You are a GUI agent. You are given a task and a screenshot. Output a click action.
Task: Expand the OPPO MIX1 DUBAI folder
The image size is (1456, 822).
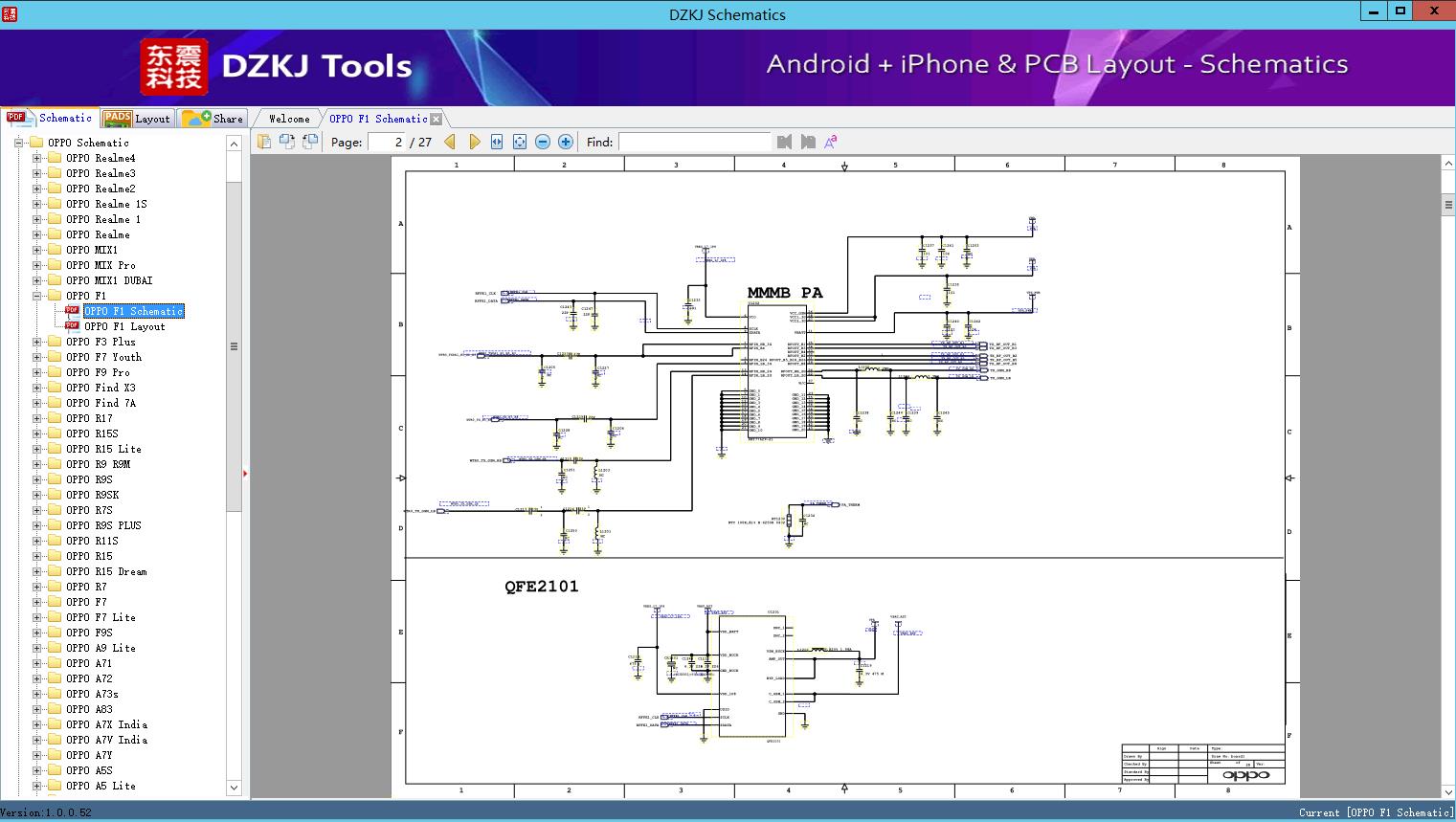point(36,280)
